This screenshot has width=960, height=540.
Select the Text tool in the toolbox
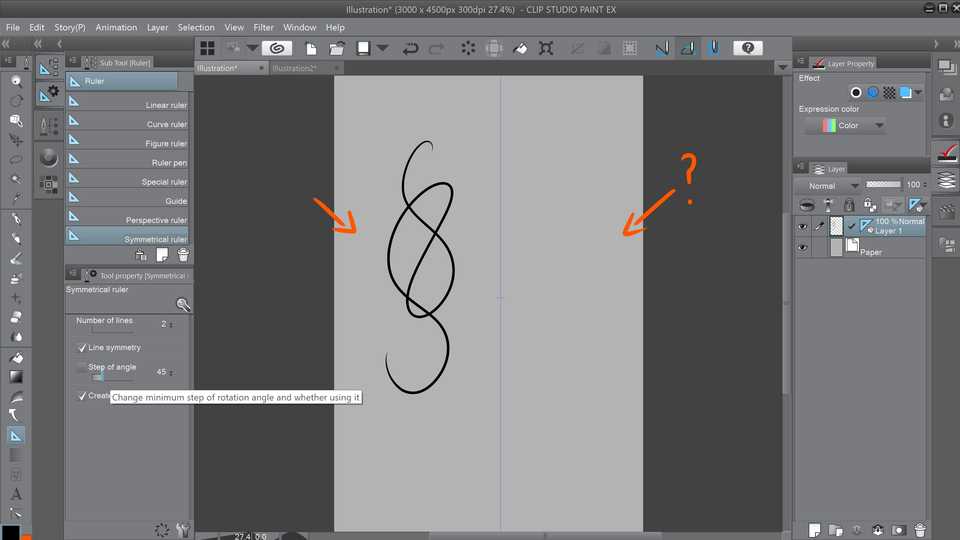click(x=16, y=494)
